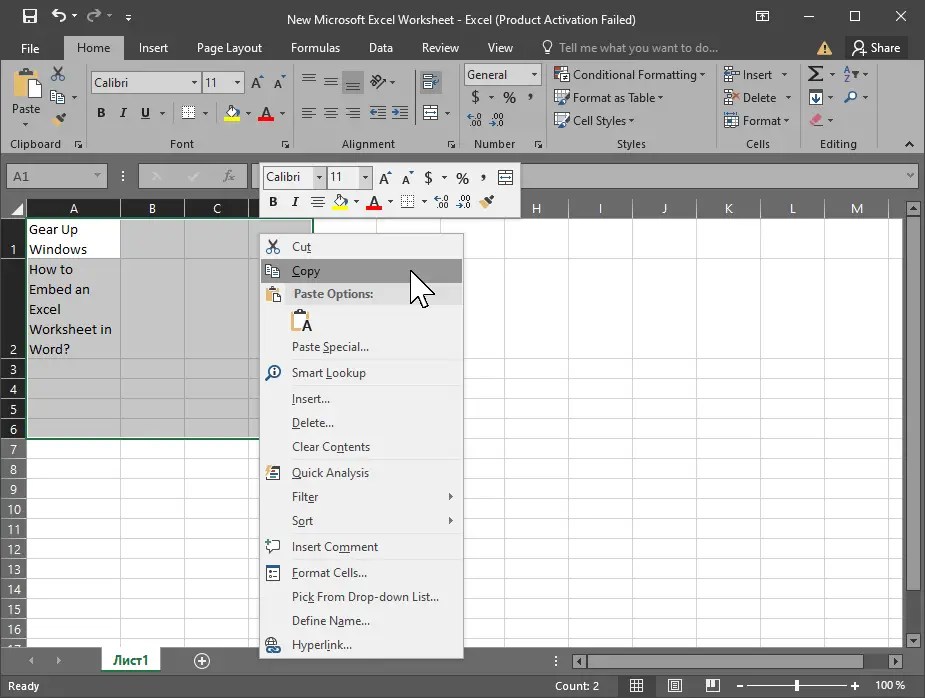Select the AutoSum icon
This screenshot has height=698, width=925.
tap(816, 73)
